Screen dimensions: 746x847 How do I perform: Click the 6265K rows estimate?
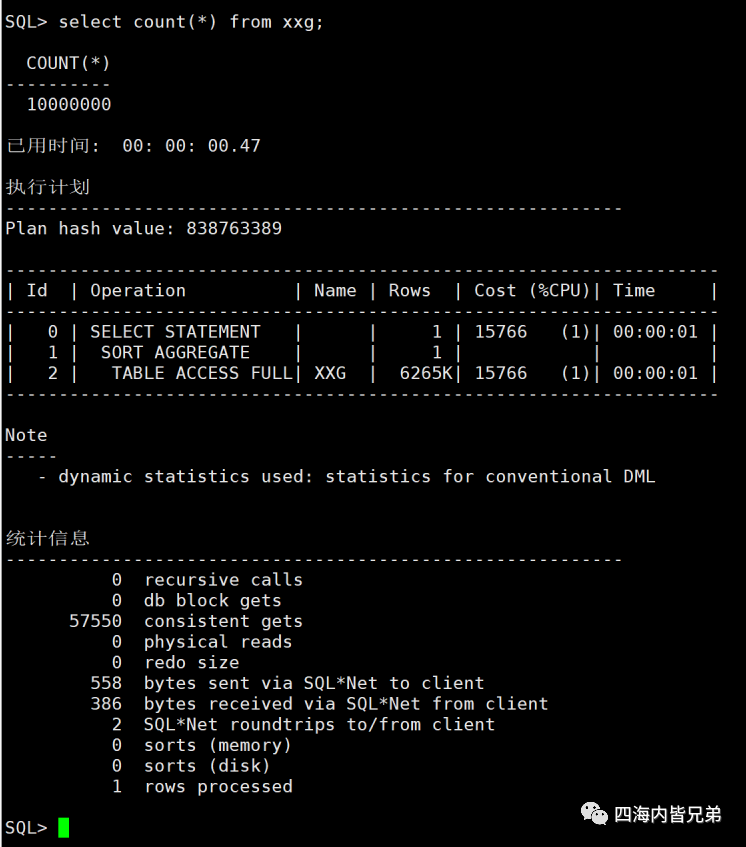tap(426, 373)
